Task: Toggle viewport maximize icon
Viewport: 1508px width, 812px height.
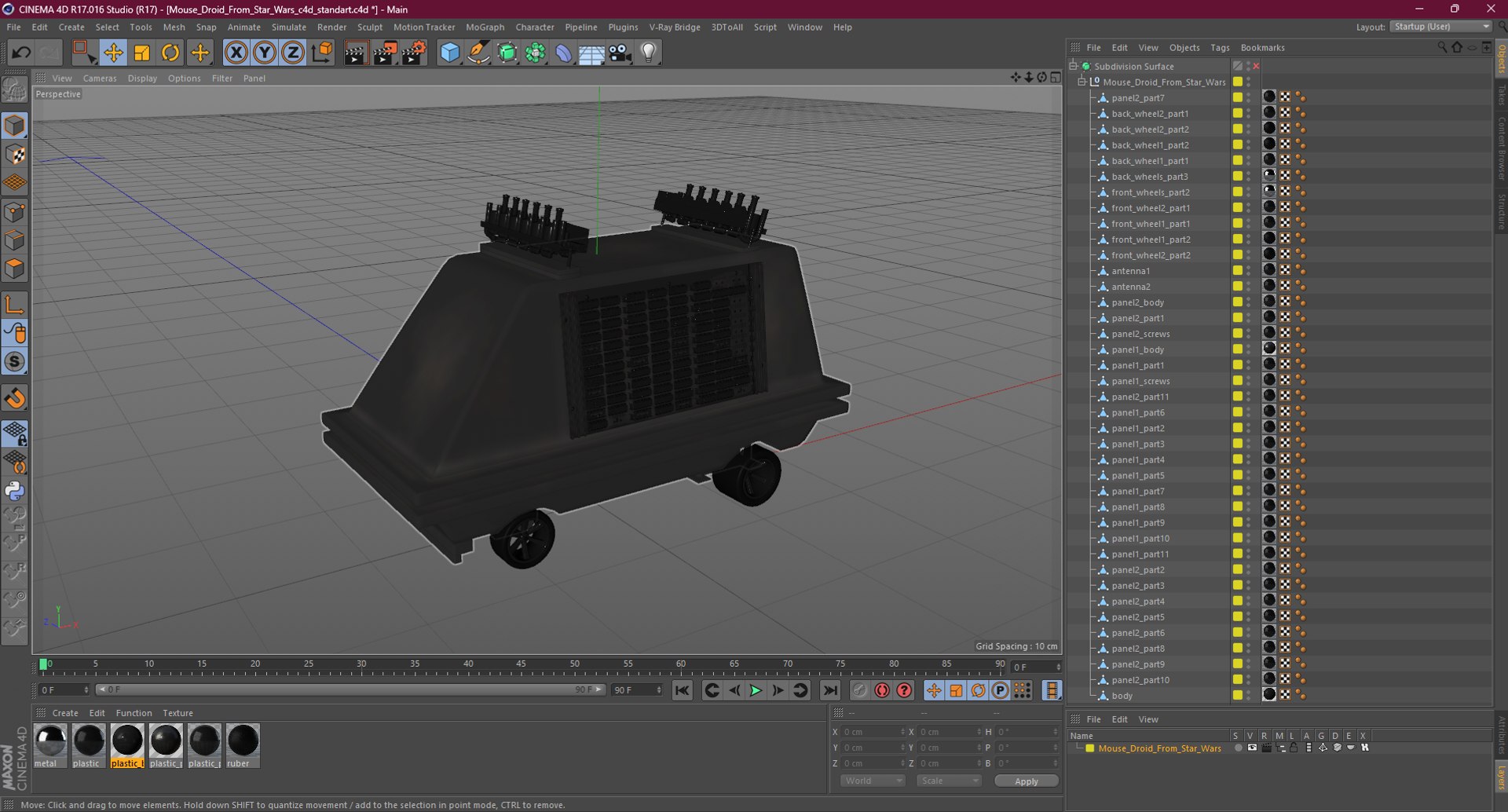Action: tap(1056, 77)
